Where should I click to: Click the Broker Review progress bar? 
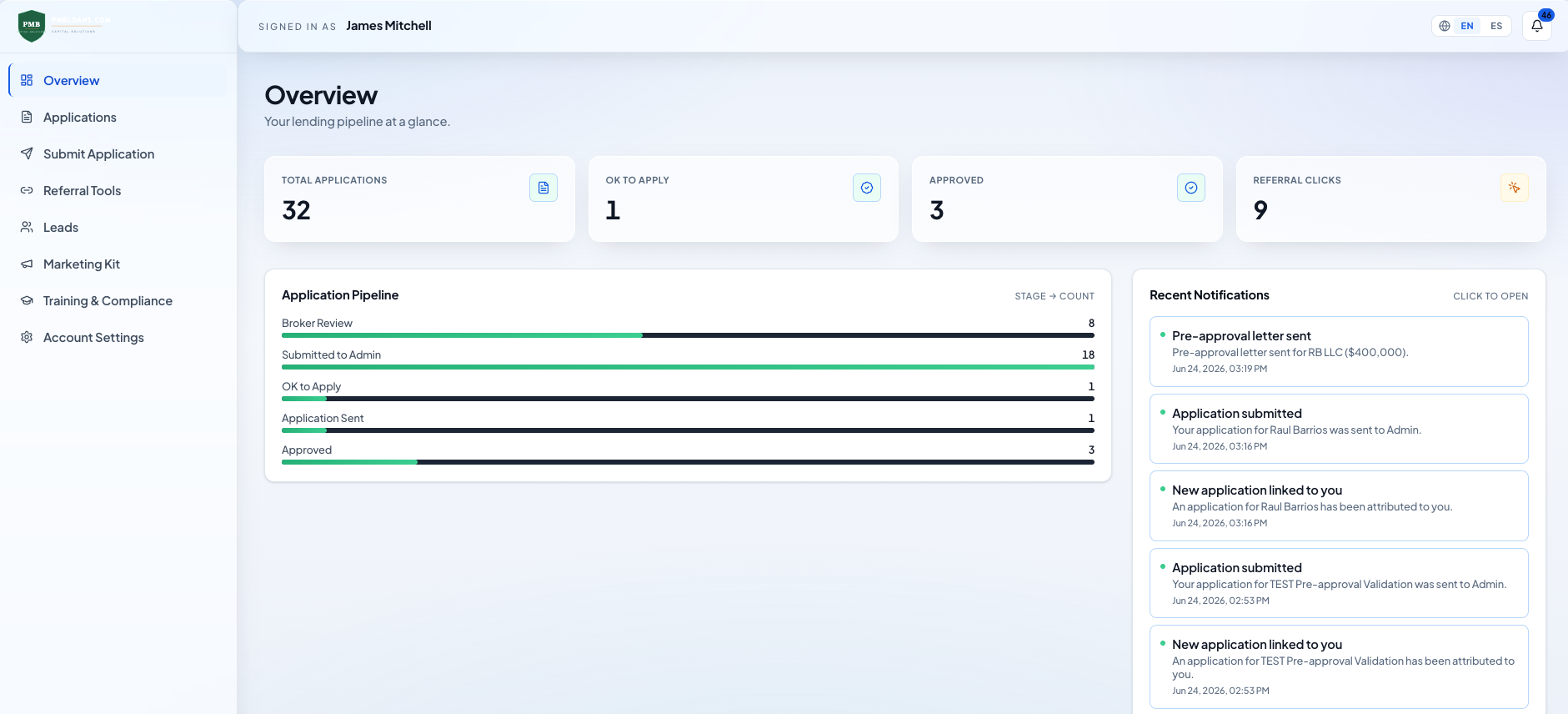(688, 335)
